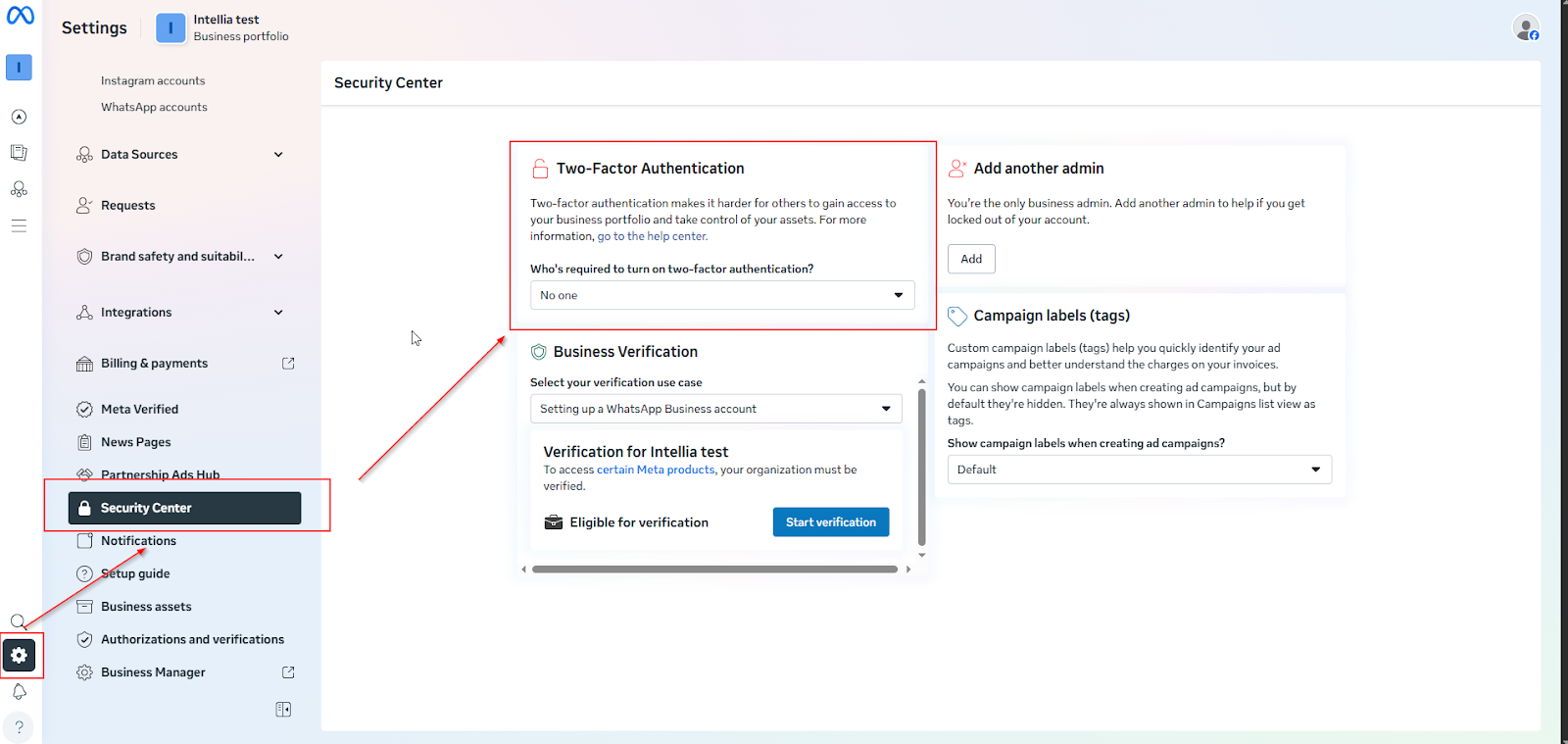Click the Business Verification vertical scrollbar

(x=922, y=467)
